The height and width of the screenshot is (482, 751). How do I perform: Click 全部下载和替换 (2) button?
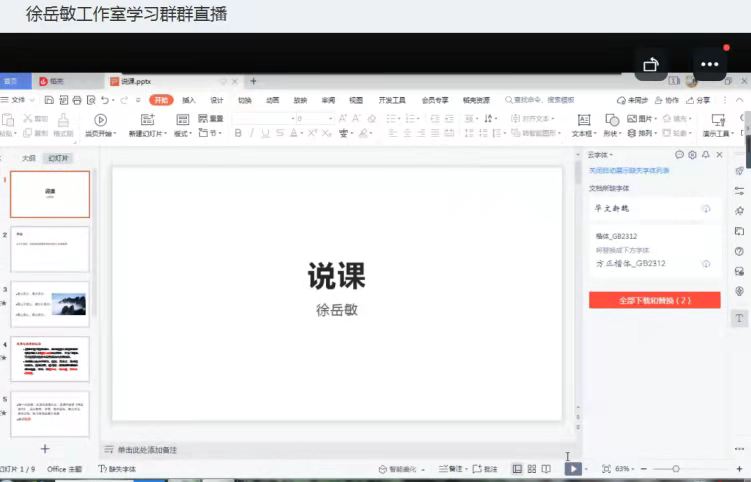tap(654, 300)
